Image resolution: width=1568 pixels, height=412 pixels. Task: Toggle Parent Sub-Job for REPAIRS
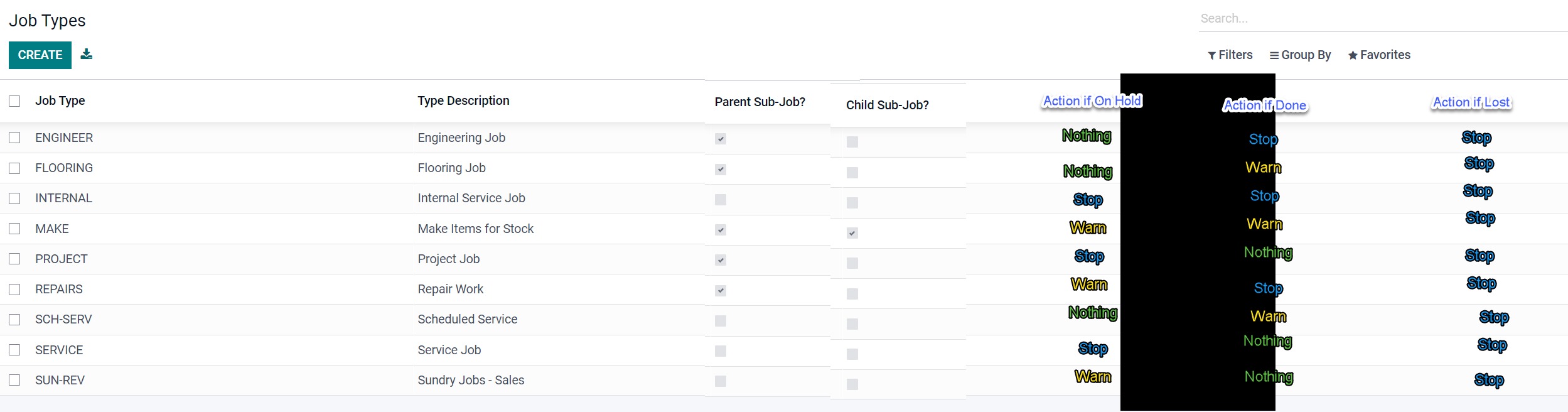pyautogui.click(x=721, y=291)
